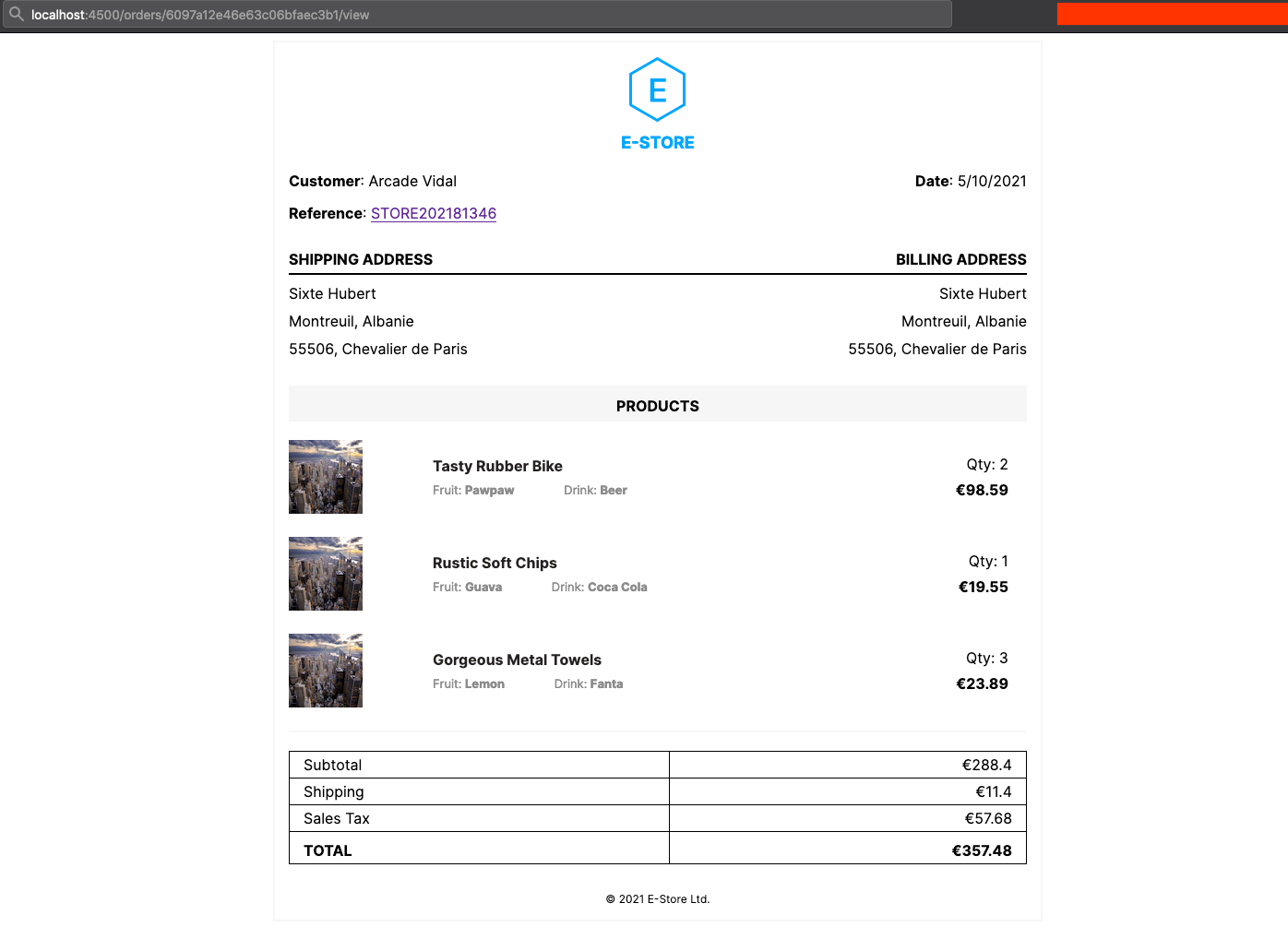The width and height of the screenshot is (1288, 939).
Task: Click the Shipping row label
Action: coord(333,791)
